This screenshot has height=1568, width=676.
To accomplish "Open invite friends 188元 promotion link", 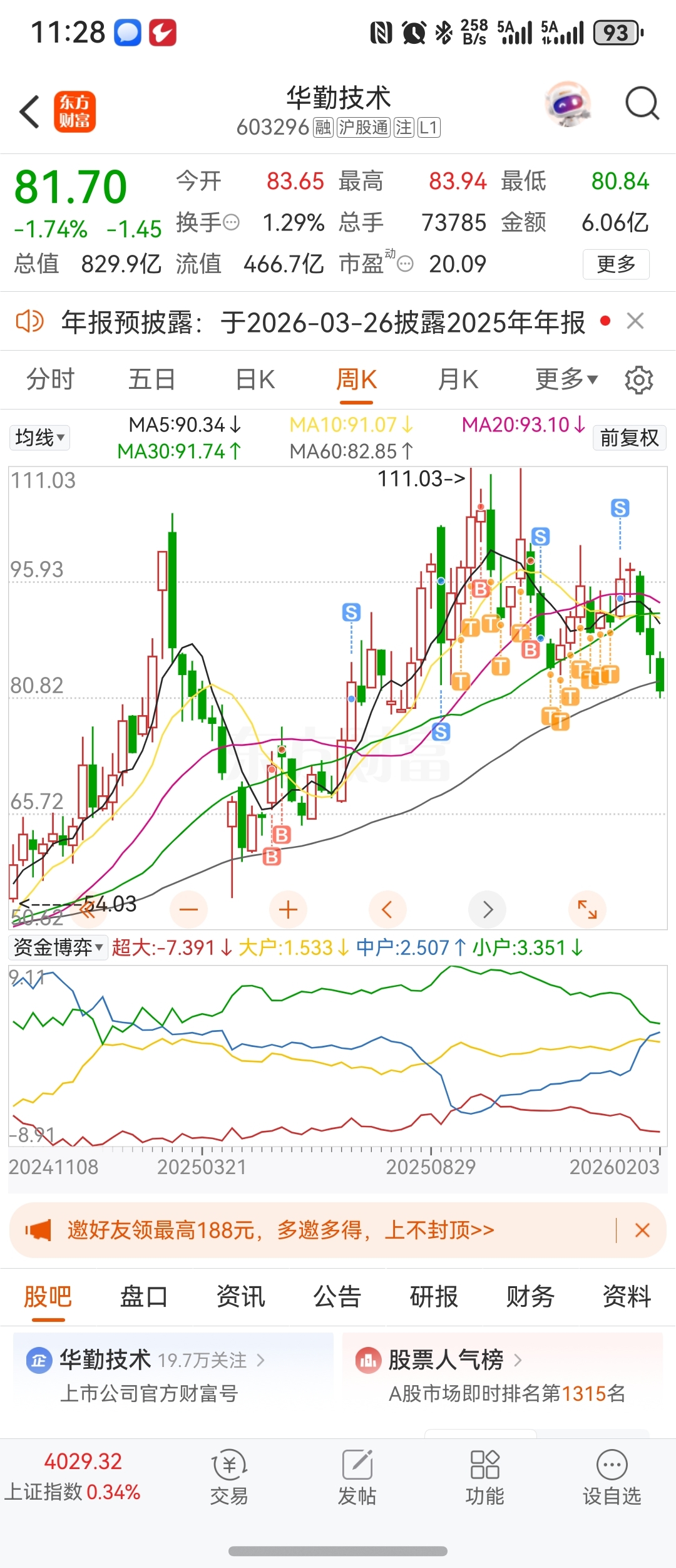I will pyautogui.click(x=281, y=1230).
